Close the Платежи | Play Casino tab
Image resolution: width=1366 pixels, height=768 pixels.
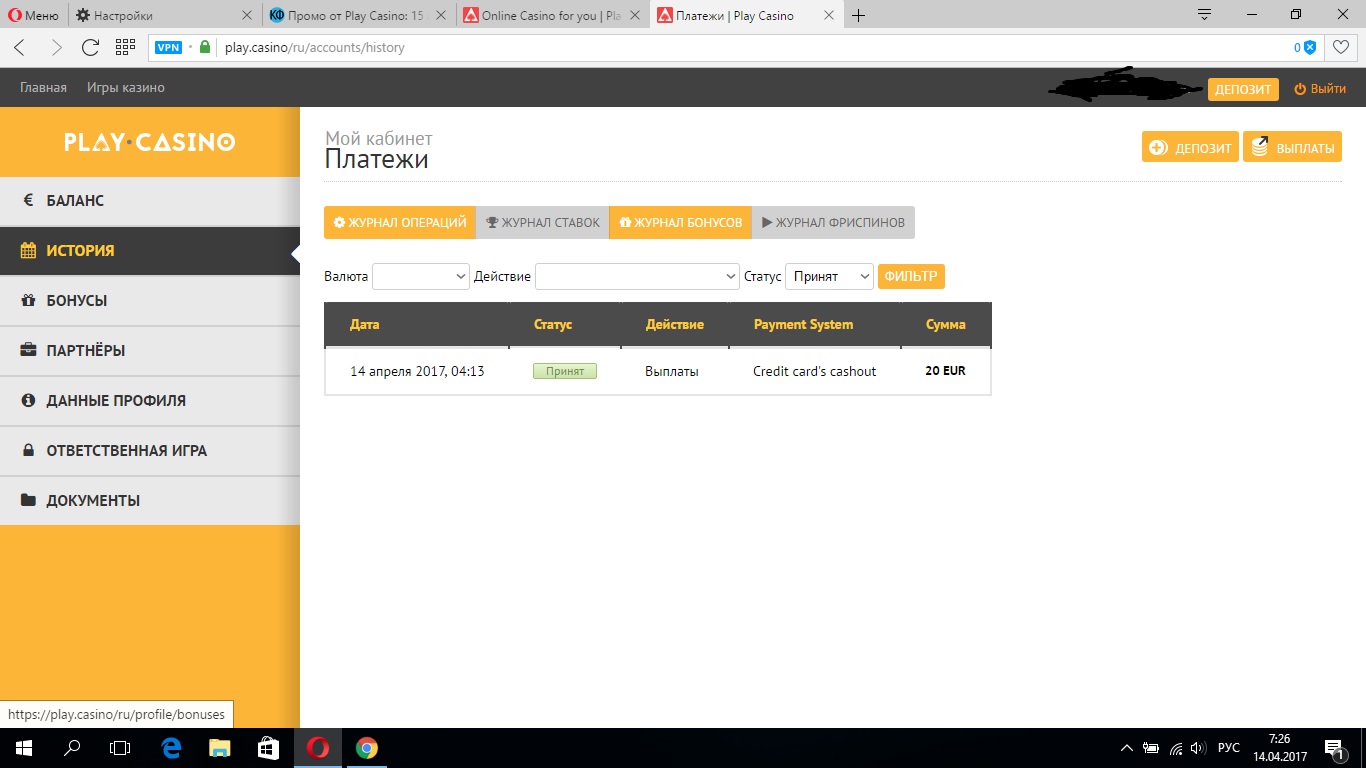tap(830, 16)
